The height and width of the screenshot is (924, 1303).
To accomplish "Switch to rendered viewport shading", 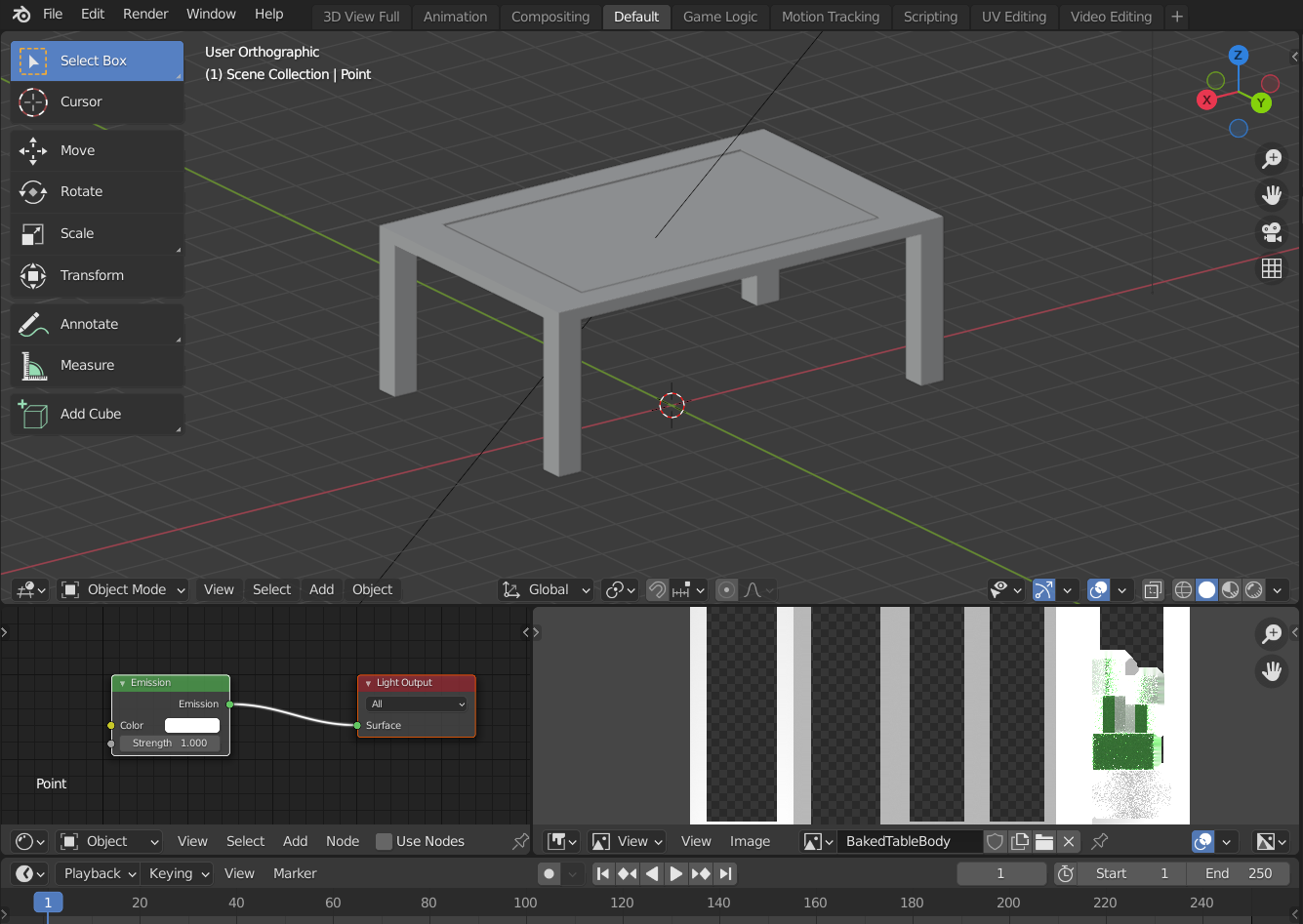I will 1254,589.
